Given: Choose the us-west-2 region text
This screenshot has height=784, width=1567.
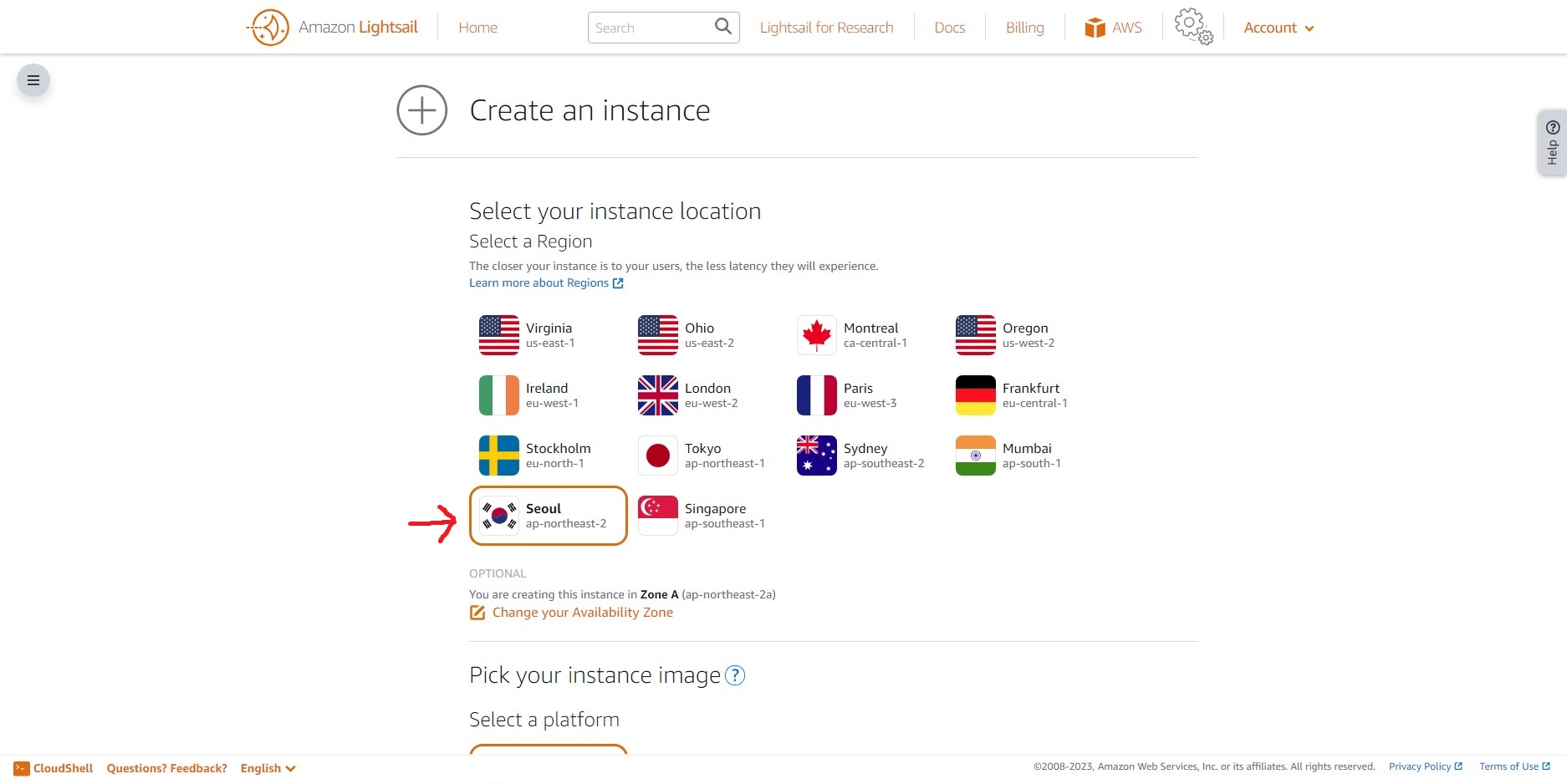Looking at the screenshot, I should [1029, 344].
